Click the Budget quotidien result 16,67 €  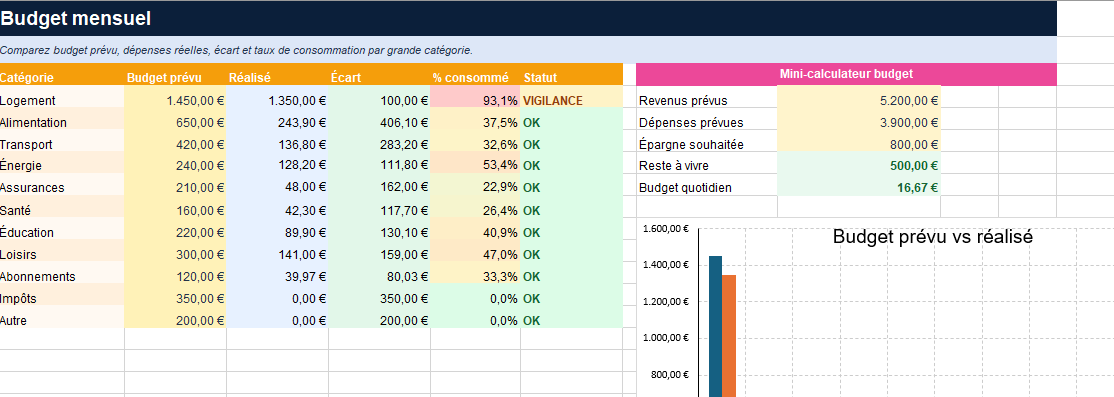tap(859, 188)
